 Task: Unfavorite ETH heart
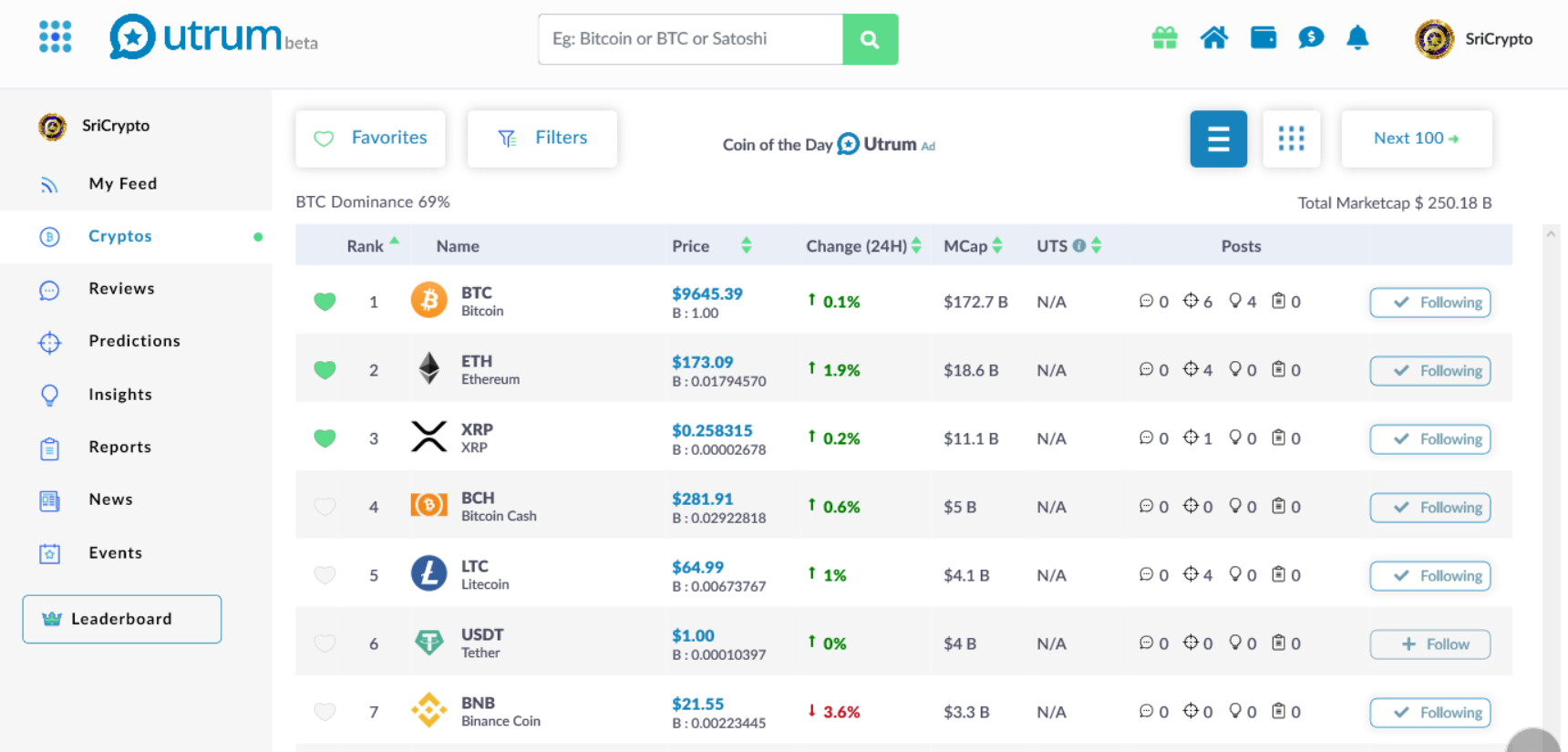point(325,370)
